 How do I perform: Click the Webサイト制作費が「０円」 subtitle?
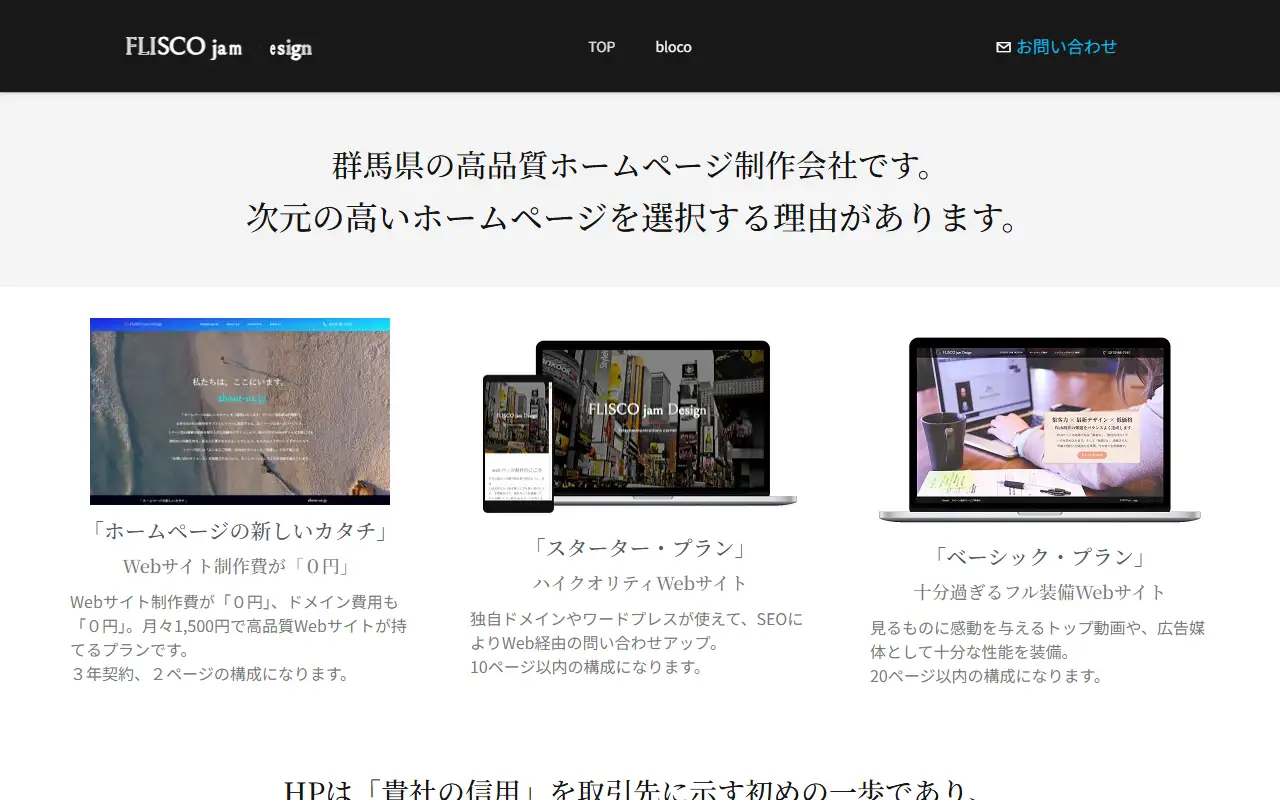[239, 566]
